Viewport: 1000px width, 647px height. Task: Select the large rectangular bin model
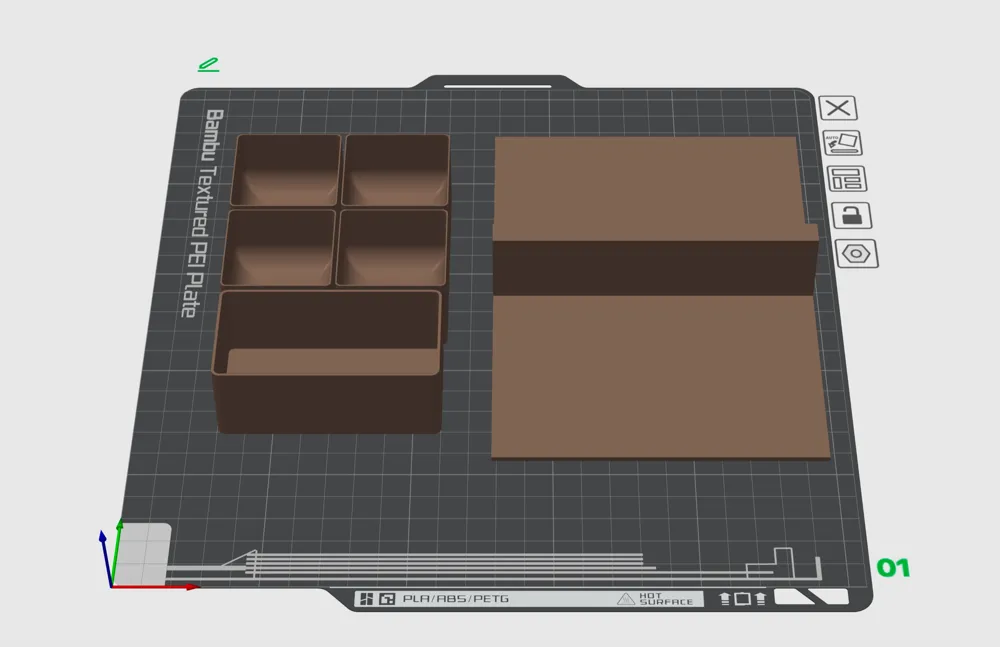point(328,361)
